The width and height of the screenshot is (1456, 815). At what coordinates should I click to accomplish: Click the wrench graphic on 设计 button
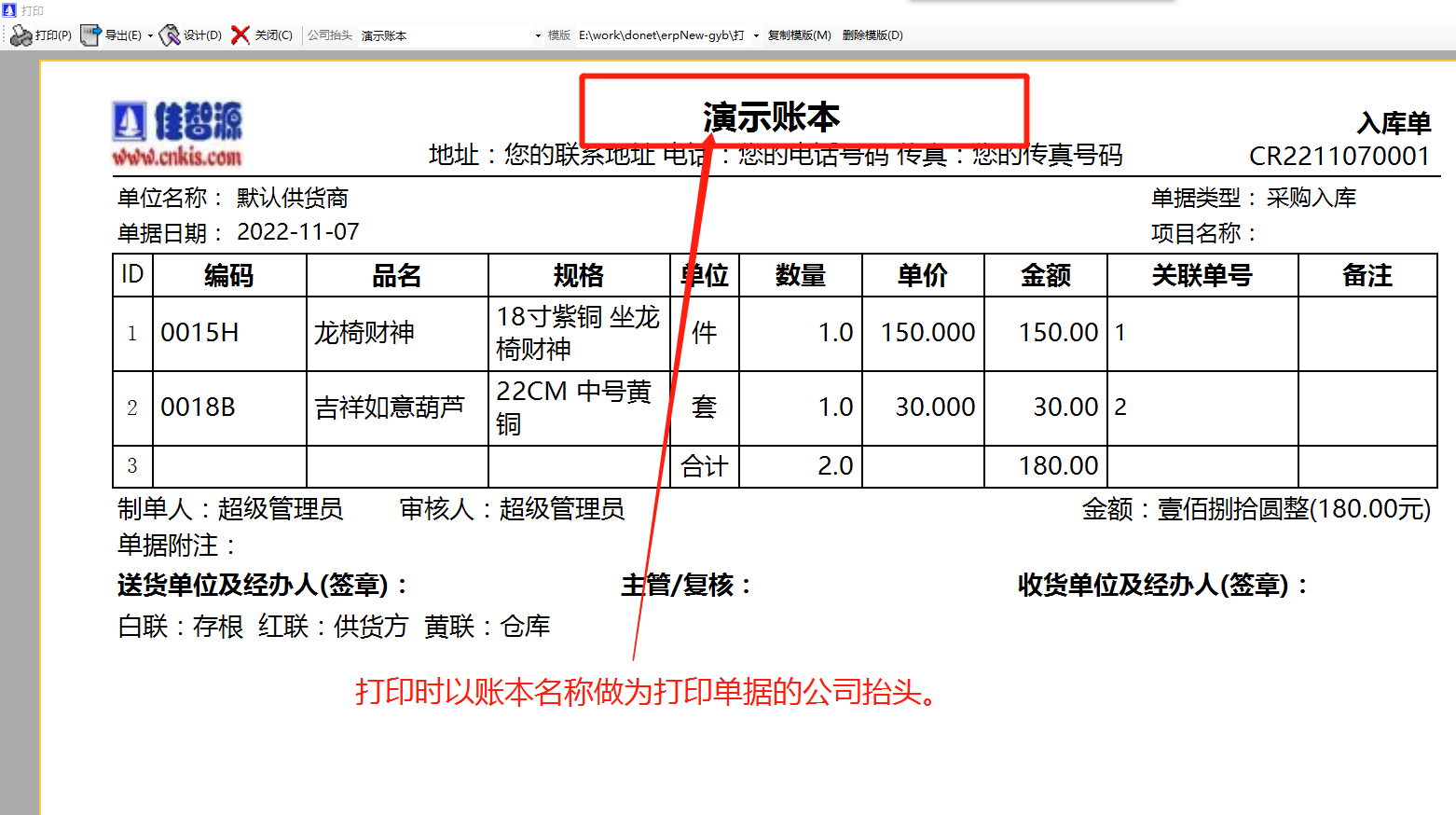click(x=170, y=35)
